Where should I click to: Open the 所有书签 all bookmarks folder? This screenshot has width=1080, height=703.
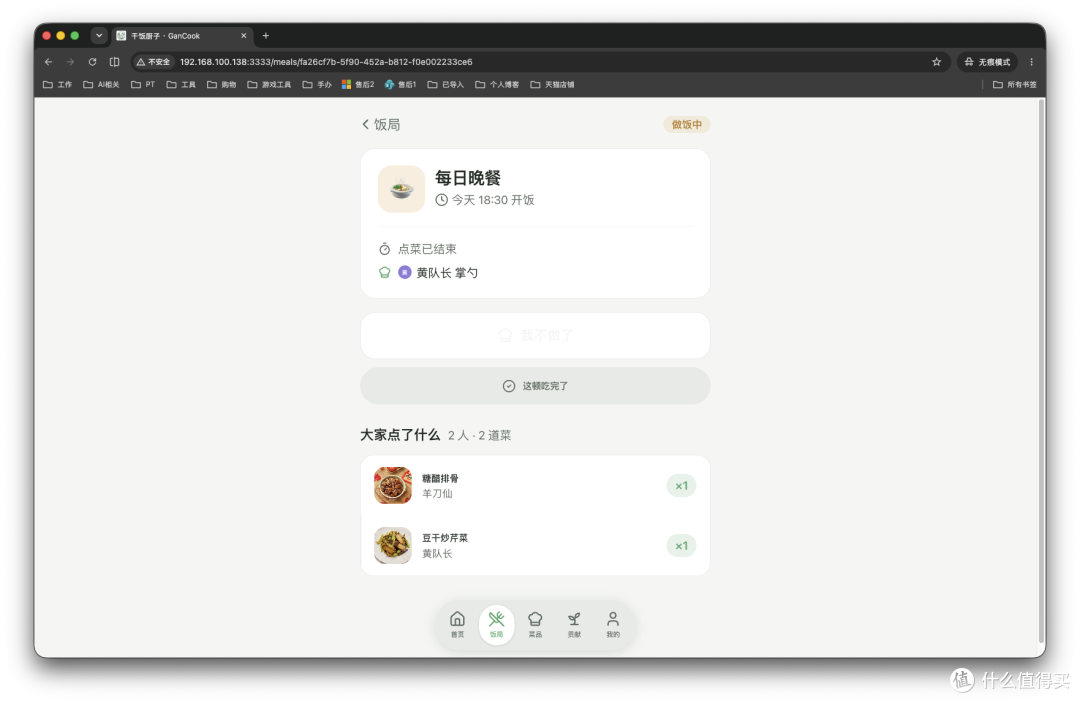point(1015,85)
